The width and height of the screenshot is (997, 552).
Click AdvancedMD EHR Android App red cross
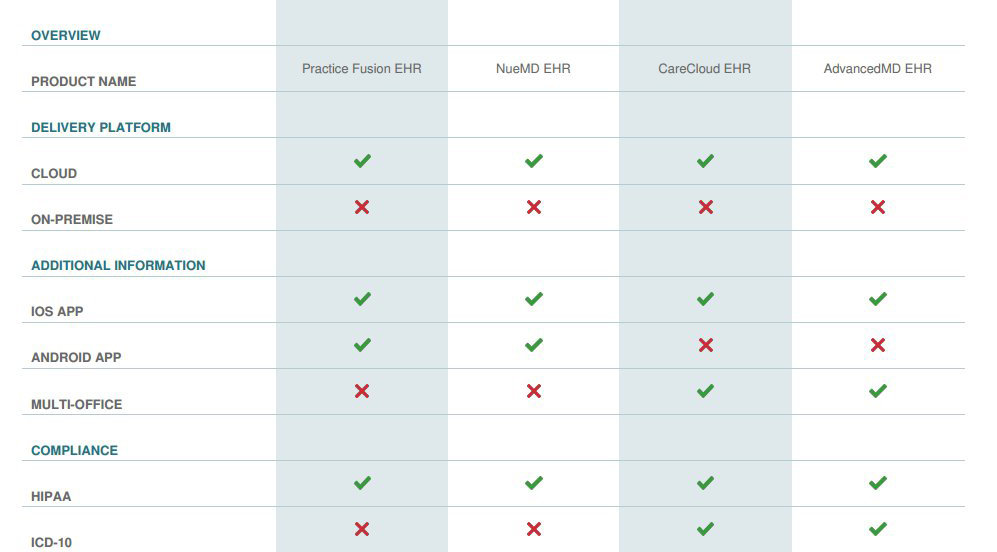point(877,345)
